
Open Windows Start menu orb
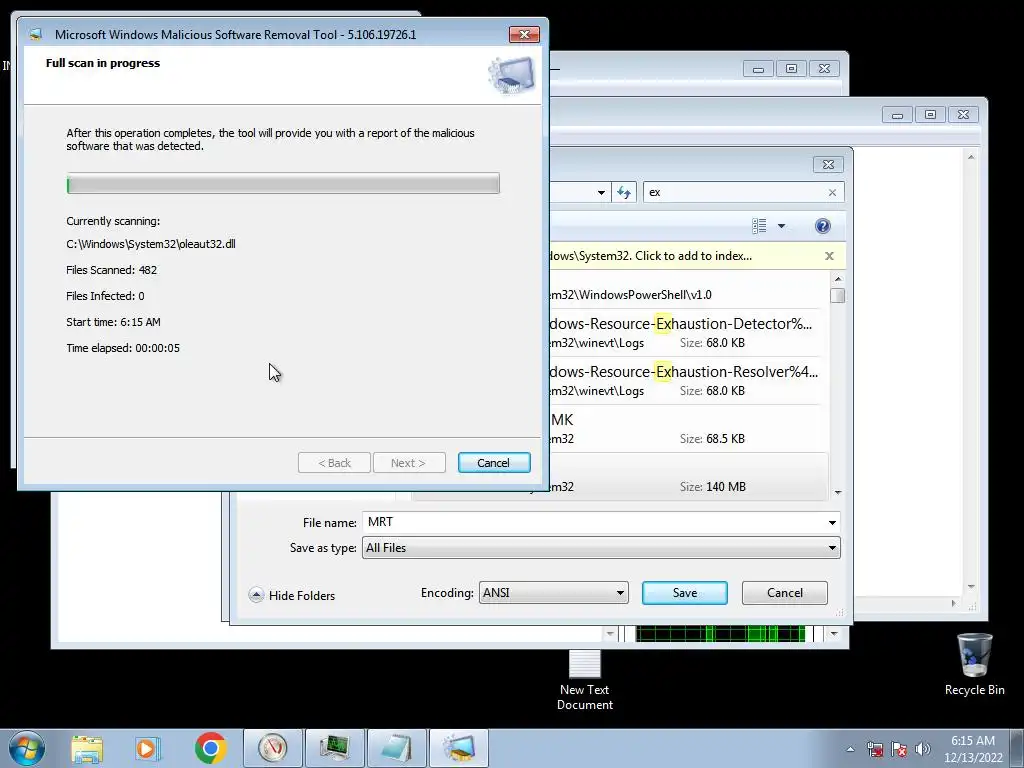[x=27, y=748]
